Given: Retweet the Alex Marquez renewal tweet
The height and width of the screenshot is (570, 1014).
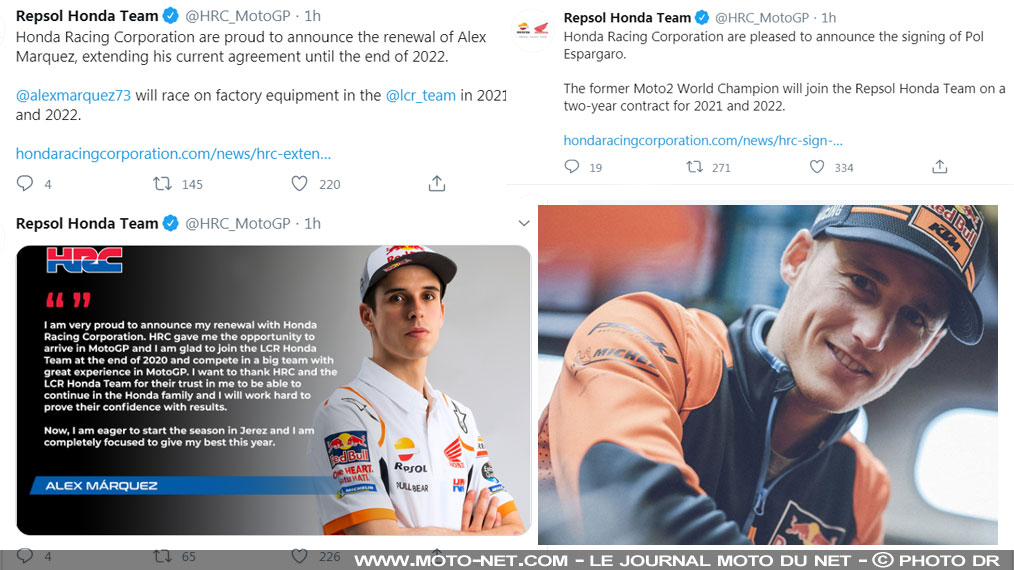Looking at the screenshot, I should pyautogui.click(x=162, y=184).
